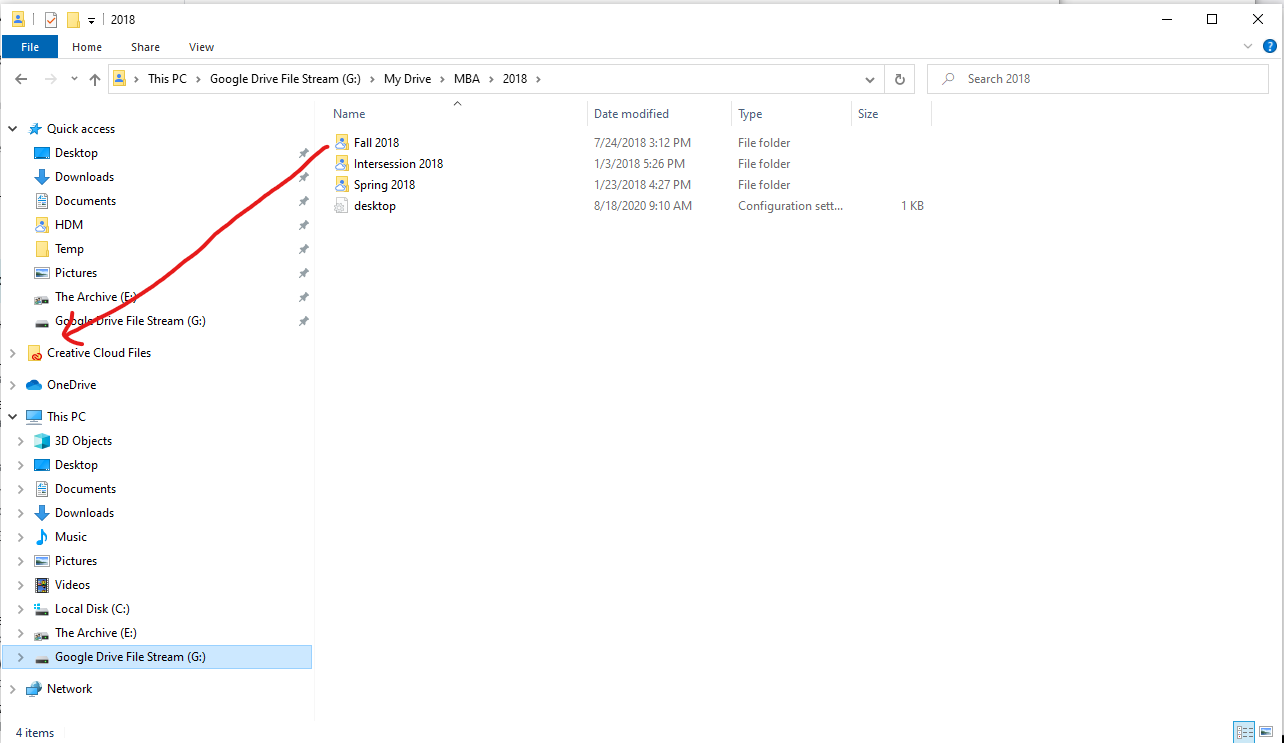
Task: Open The Archive (E:) under Quick access
Action: point(97,297)
